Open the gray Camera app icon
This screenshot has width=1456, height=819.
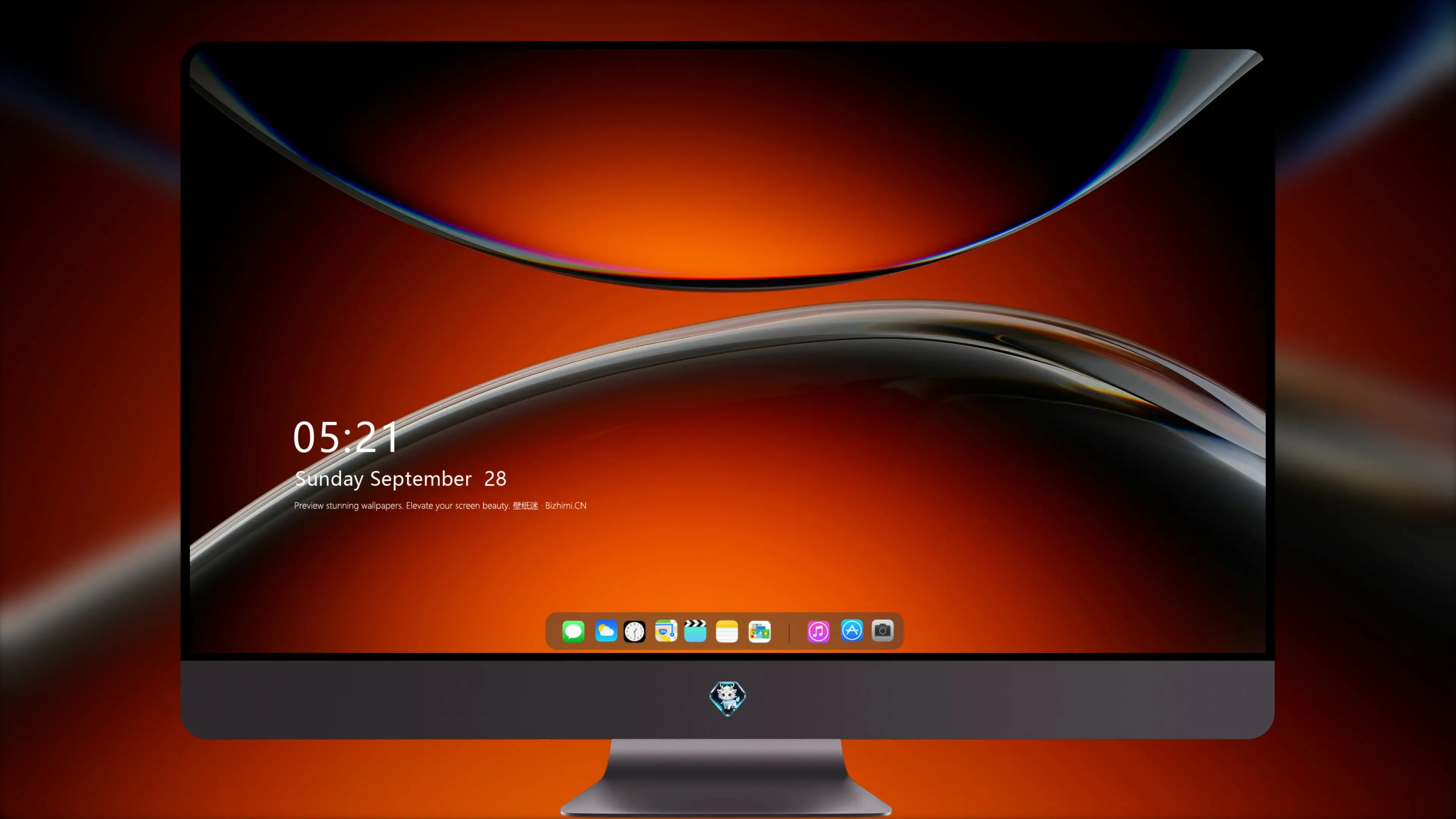(882, 630)
